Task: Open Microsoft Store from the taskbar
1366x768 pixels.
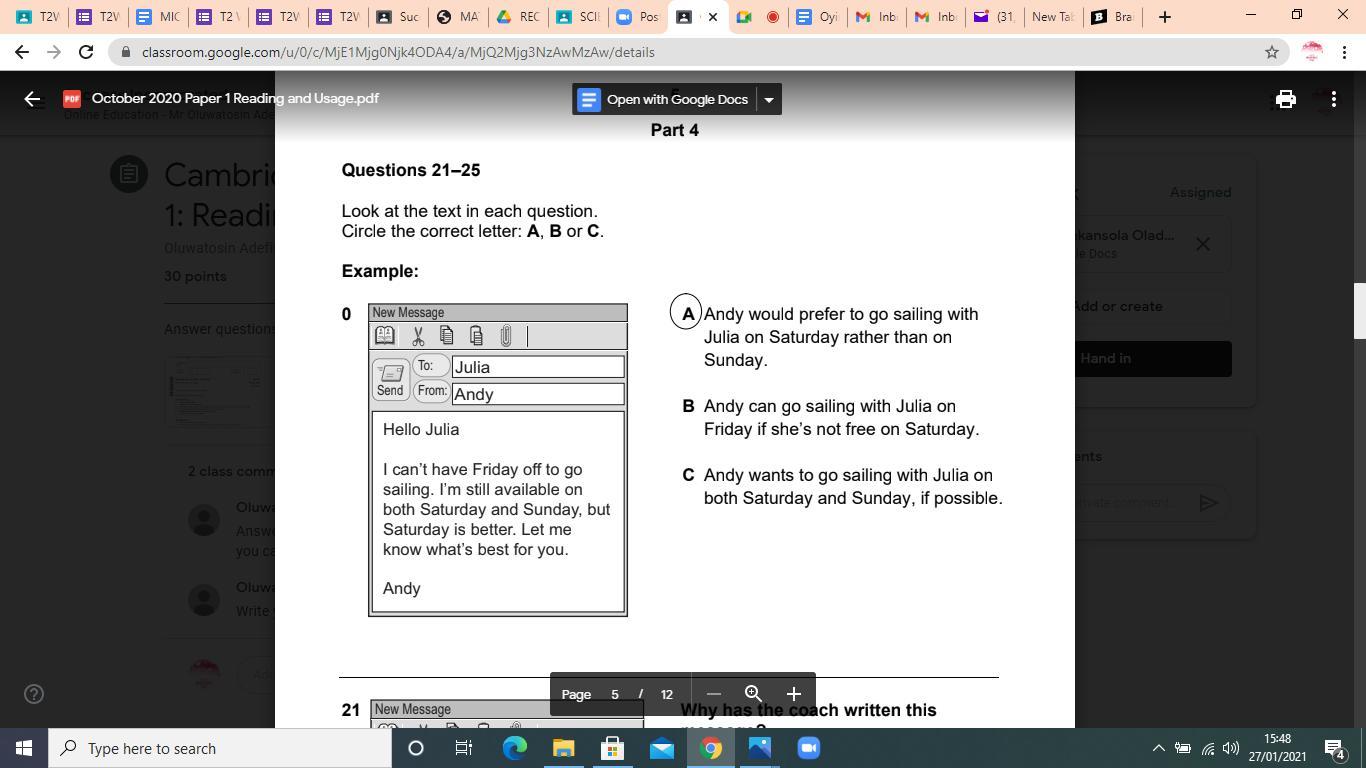Action: click(612, 748)
